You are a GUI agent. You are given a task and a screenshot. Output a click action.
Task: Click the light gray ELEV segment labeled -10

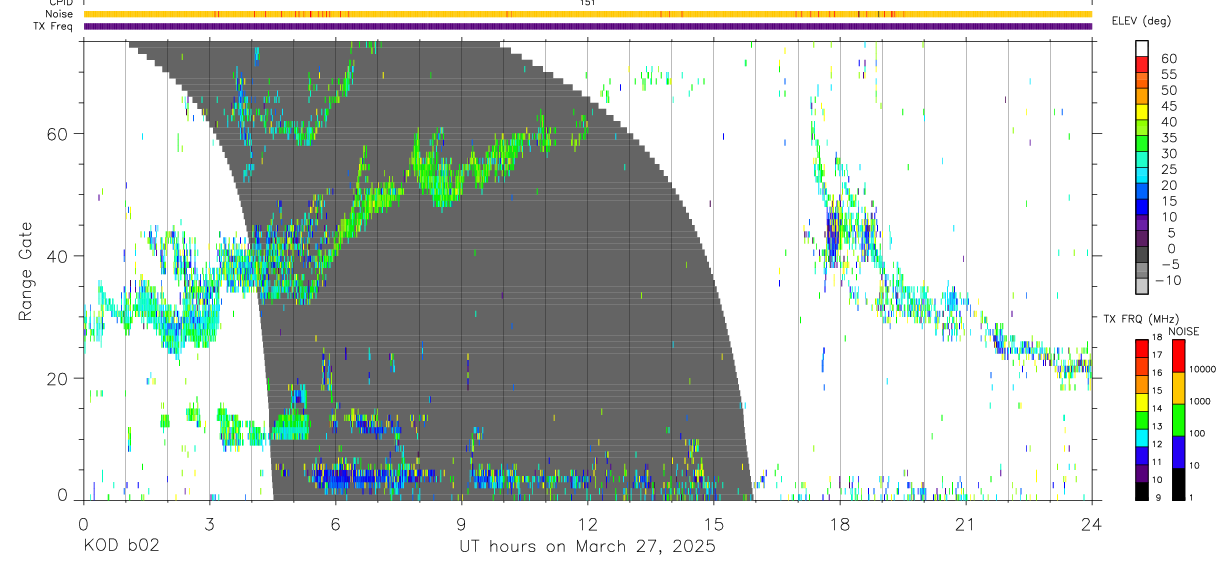(x=1142, y=286)
